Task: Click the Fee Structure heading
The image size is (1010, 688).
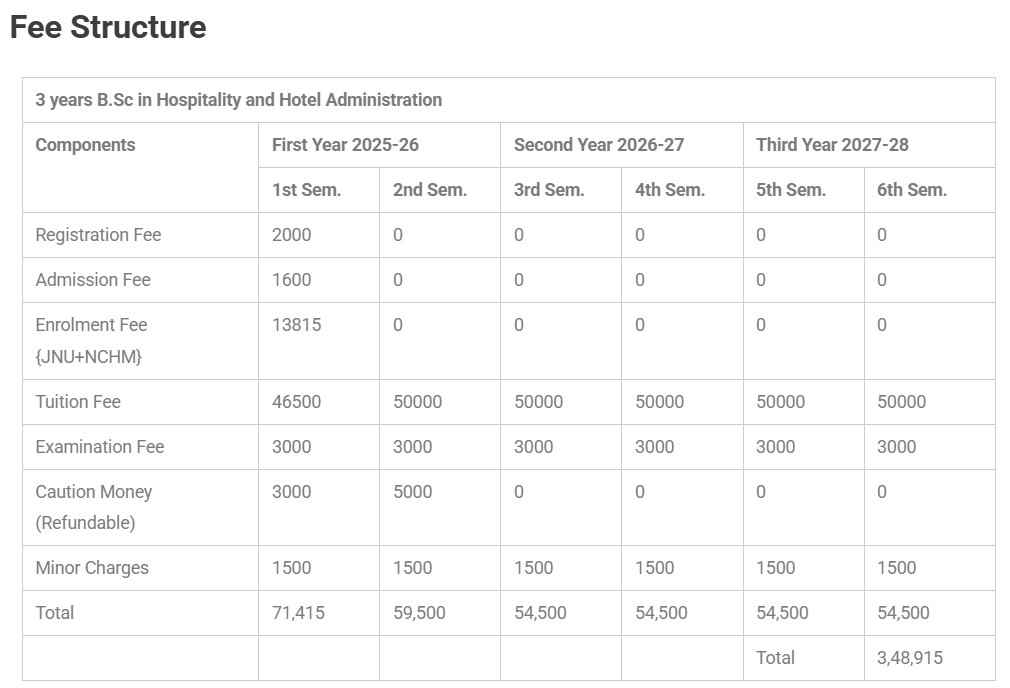Action: [108, 27]
